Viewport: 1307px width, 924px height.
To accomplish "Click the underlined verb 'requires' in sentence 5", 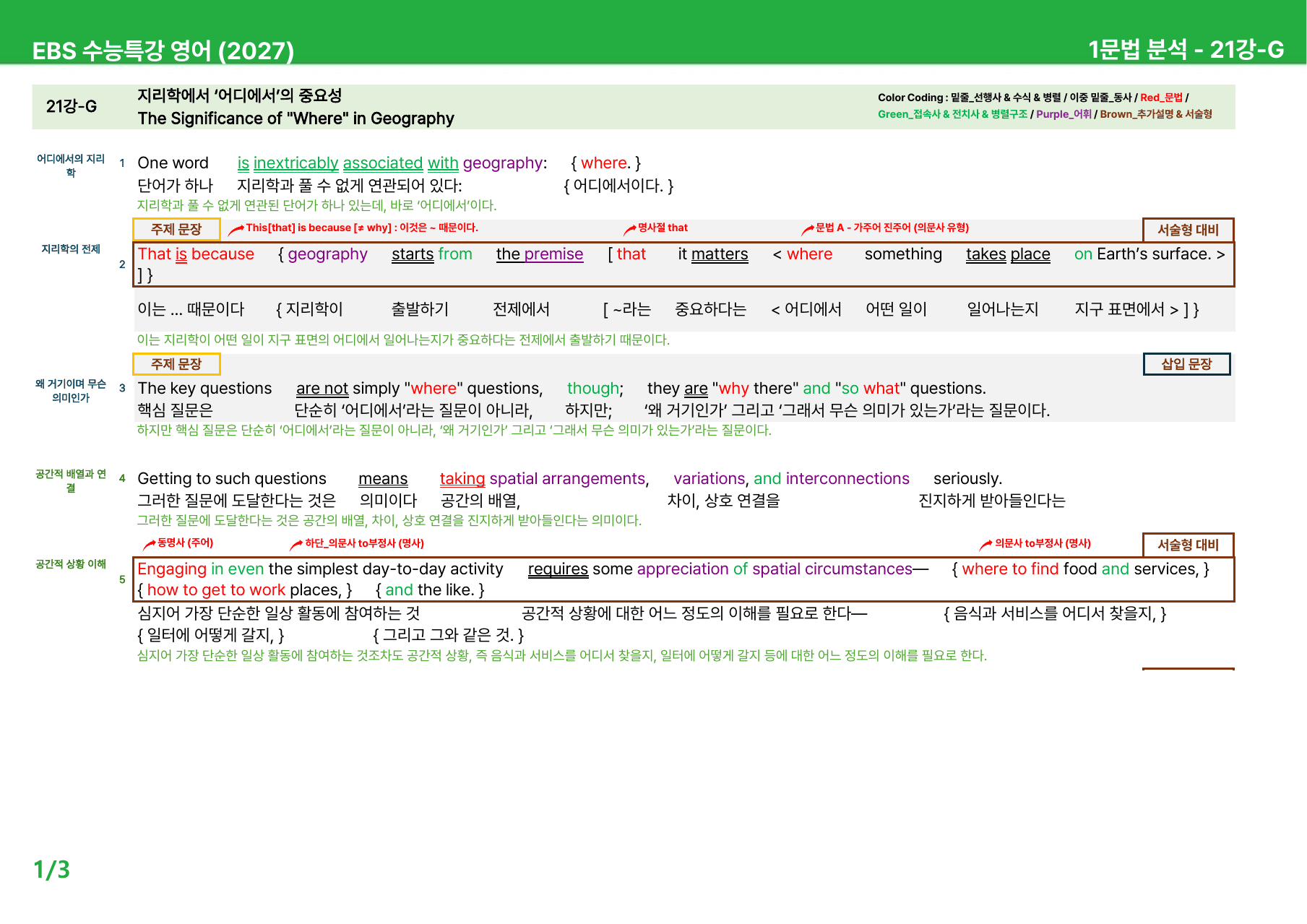I will pos(558,569).
